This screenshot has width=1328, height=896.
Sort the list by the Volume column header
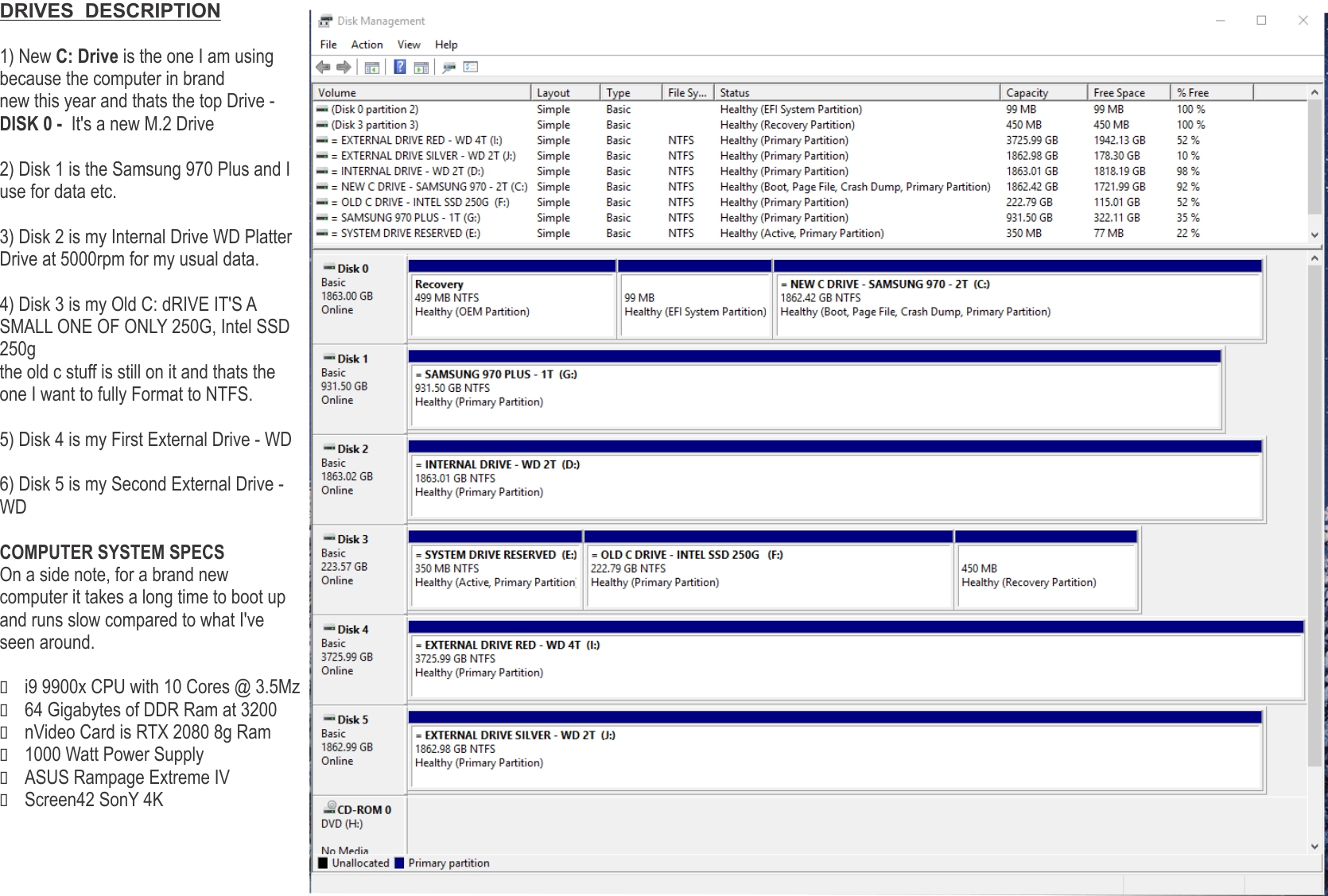pyautogui.click(x=422, y=93)
